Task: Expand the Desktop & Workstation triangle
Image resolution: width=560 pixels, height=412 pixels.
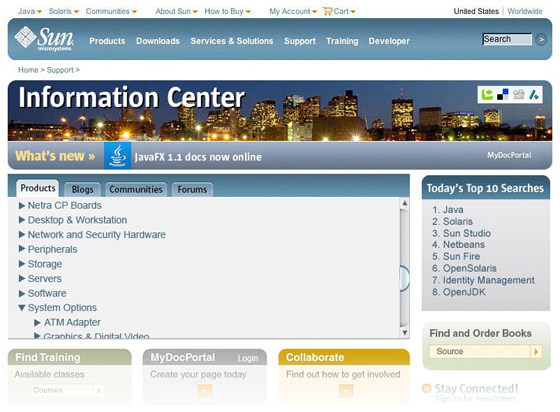Action: (x=22, y=220)
